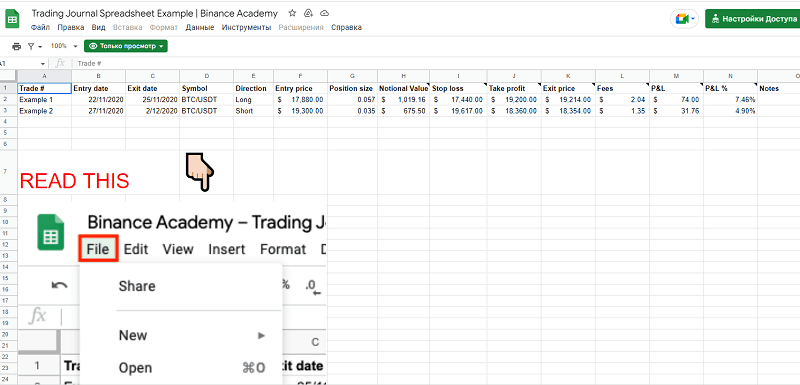Select the 'Example 2' cell
800x385 pixels.
44,111
